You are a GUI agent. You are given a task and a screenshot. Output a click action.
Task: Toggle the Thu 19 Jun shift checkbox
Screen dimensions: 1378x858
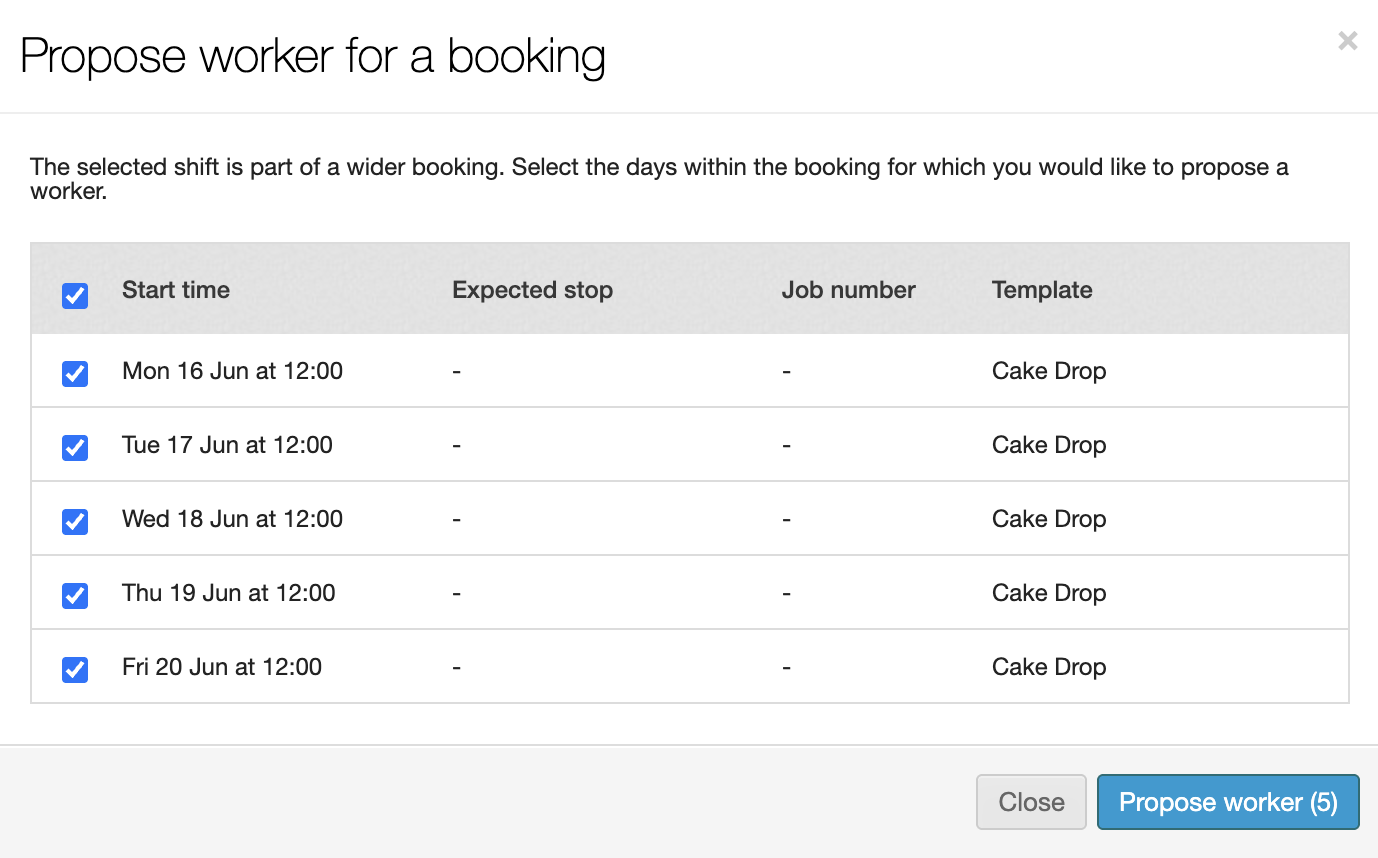click(x=75, y=595)
